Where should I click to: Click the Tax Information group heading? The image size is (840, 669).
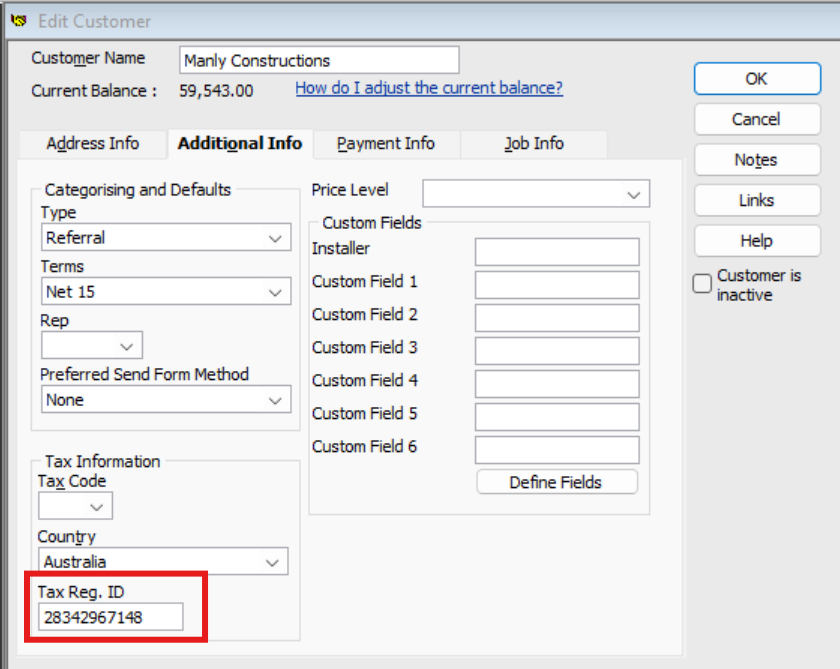pyautogui.click(x=102, y=461)
